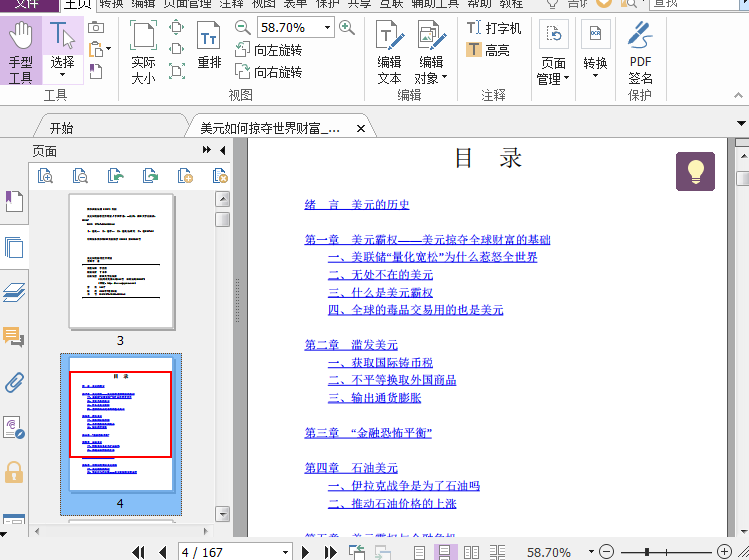Open link 第二章 滥发美元
This screenshot has height=560, width=749.
pos(351,345)
